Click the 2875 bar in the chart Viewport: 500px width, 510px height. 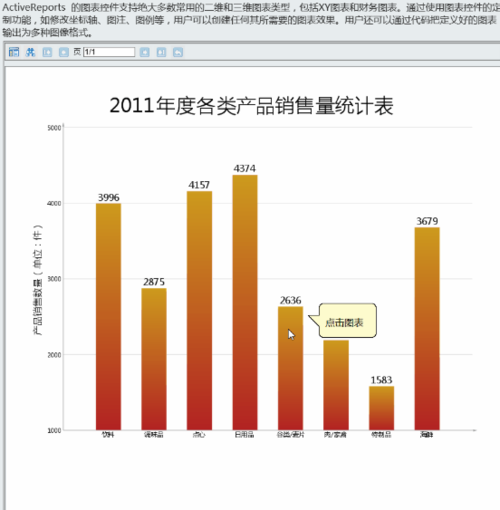coord(154,359)
